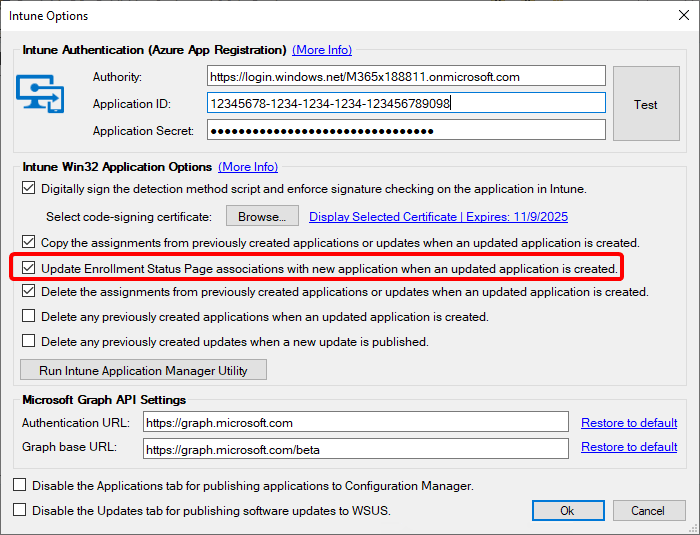The height and width of the screenshot is (535, 700).
Task: Click inside the Application ID field
Action: pyautogui.click(x=406, y=103)
